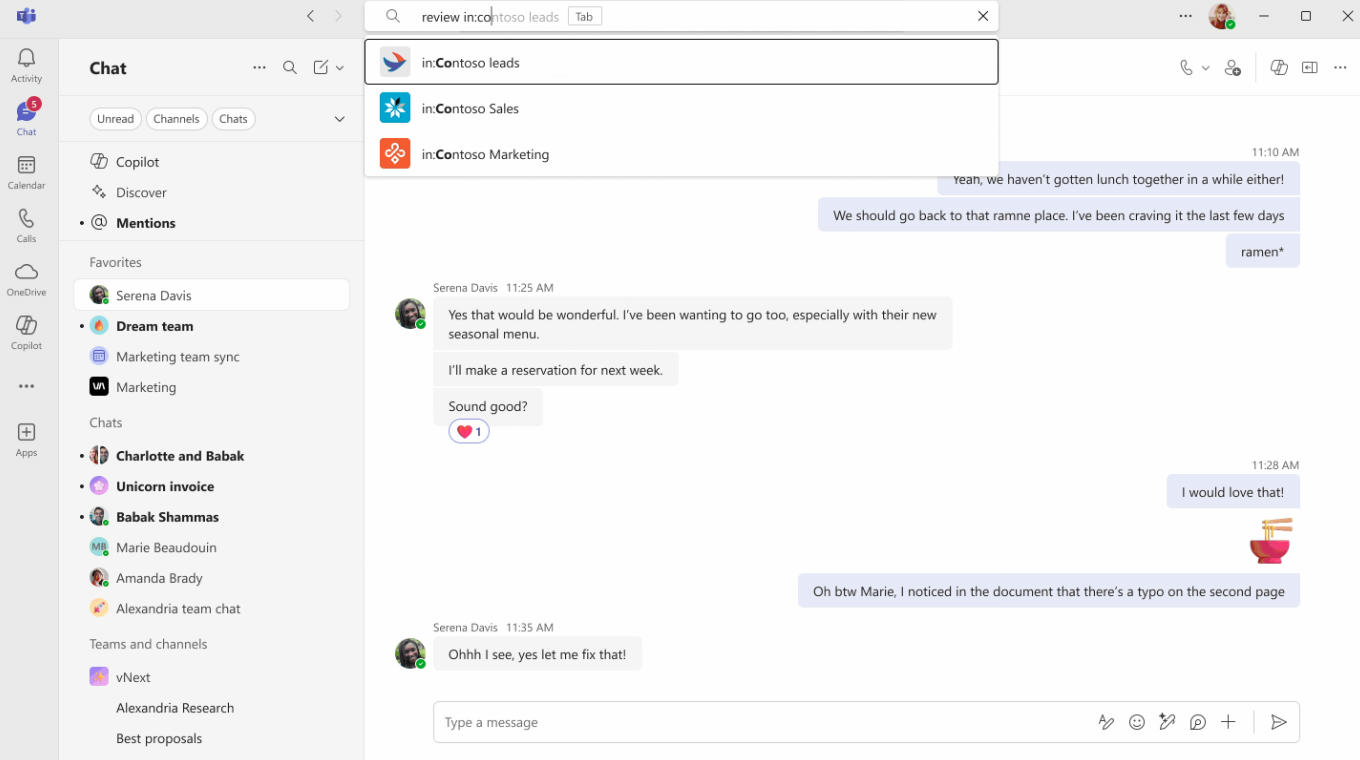Select the Serena Davis chat
Image resolution: width=1360 pixels, height=760 pixels.
211,295
